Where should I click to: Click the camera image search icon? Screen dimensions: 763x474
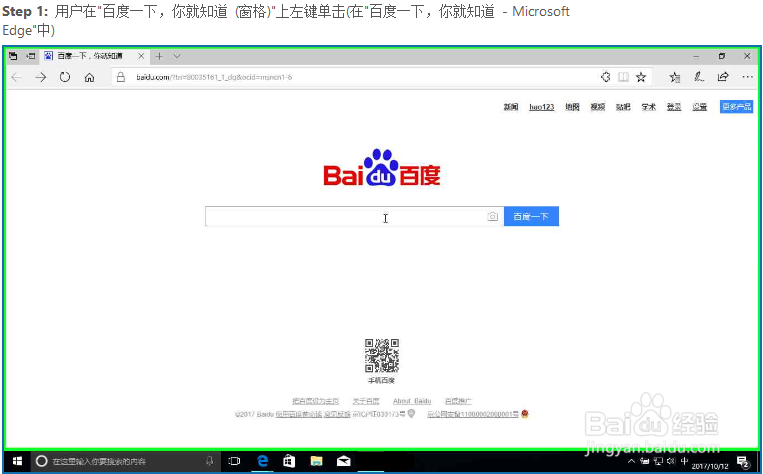[492, 217]
